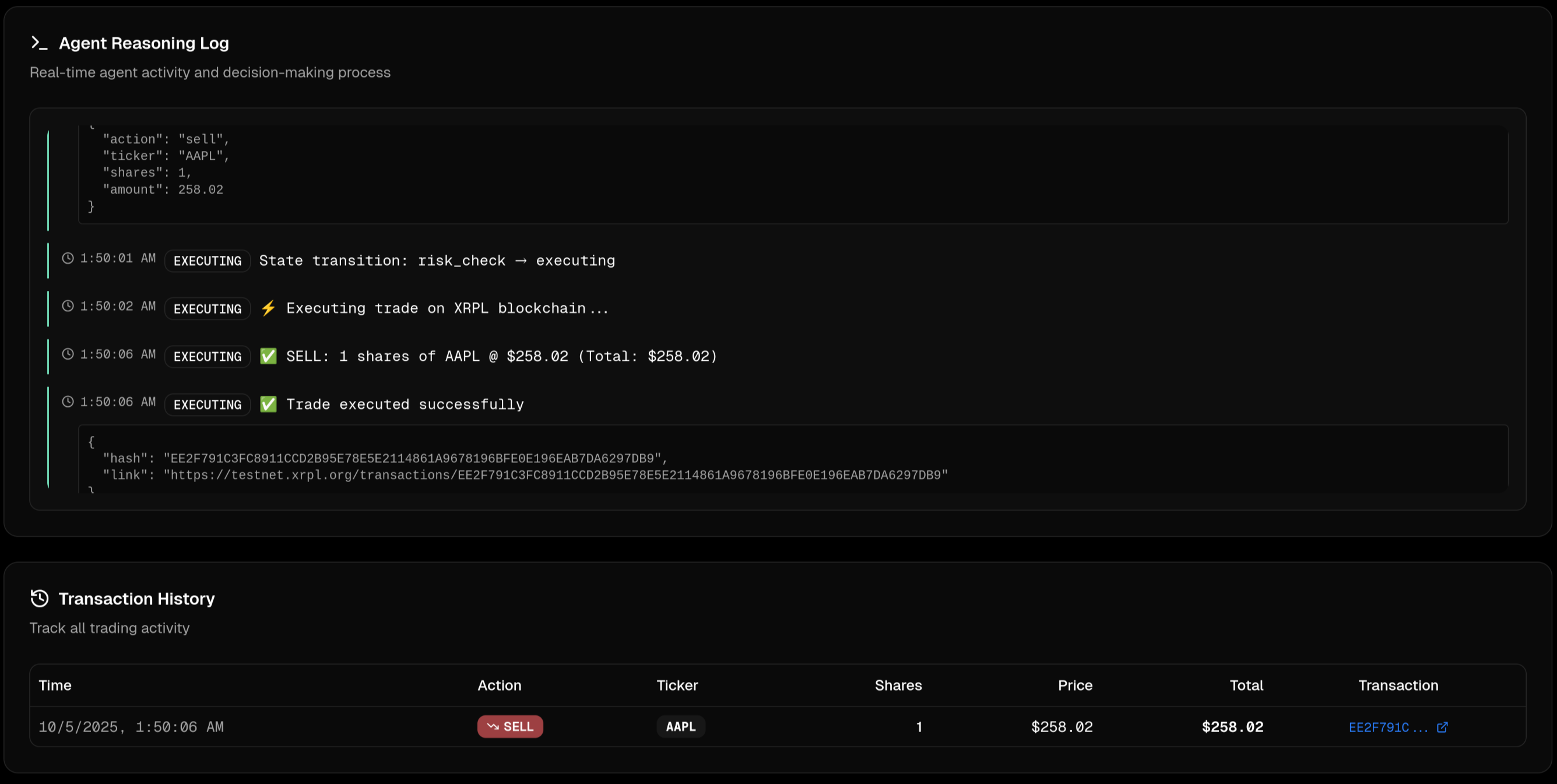The width and height of the screenshot is (1557, 784).
Task: Click the Action column header
Action: 499,685
